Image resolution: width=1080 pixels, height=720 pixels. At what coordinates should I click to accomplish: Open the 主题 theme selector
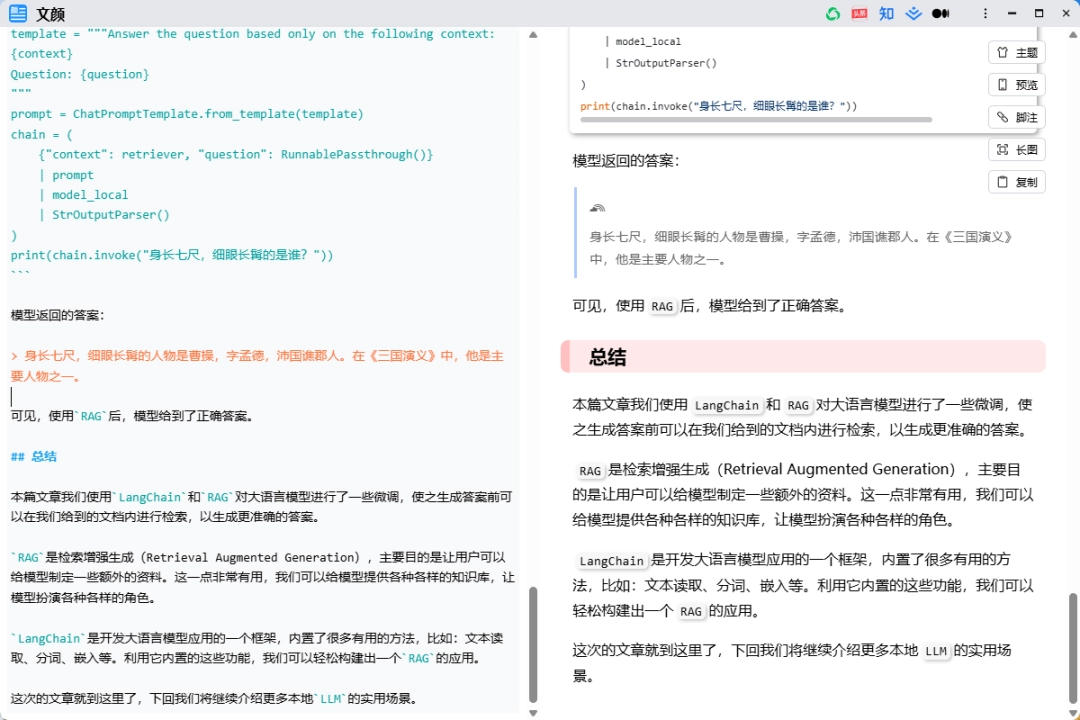click(1016, 52)
